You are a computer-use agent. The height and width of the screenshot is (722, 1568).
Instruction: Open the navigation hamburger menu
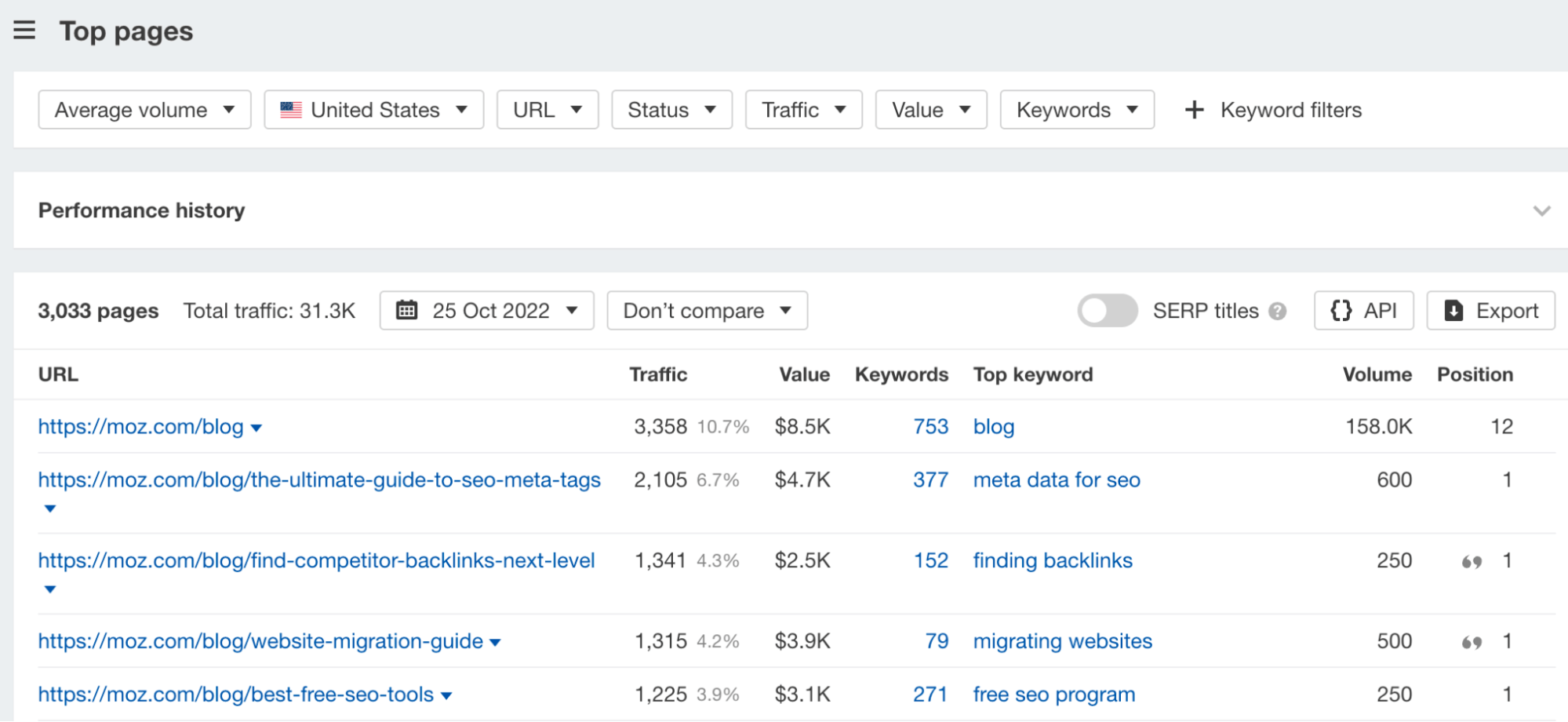(x=24, y=31)
